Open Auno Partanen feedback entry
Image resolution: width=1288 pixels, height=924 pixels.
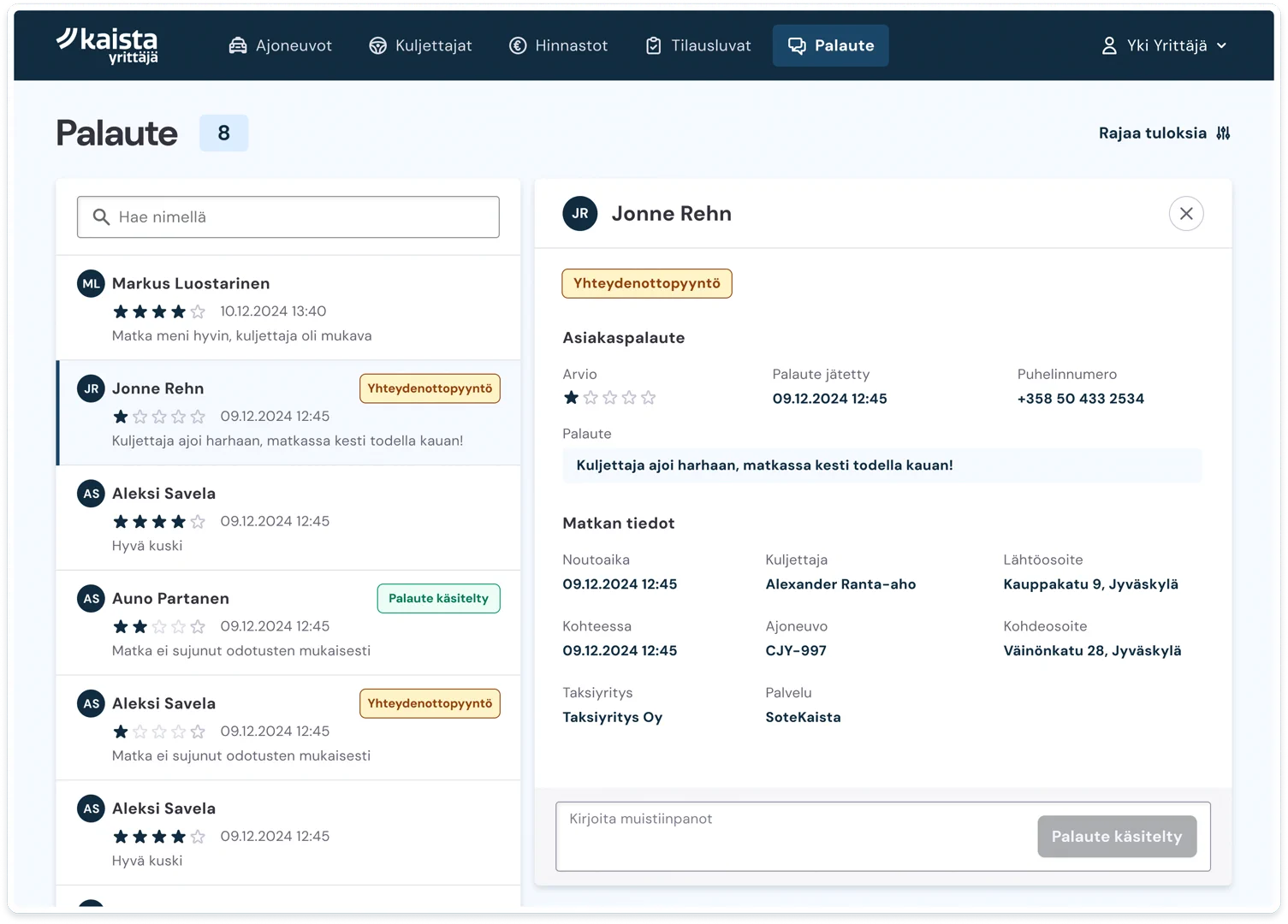(288, 623)
